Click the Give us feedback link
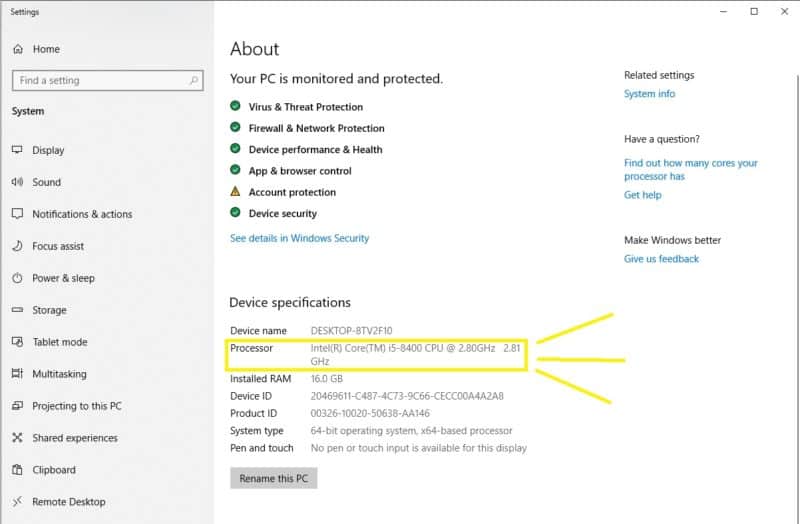 [x=661, y=259]
